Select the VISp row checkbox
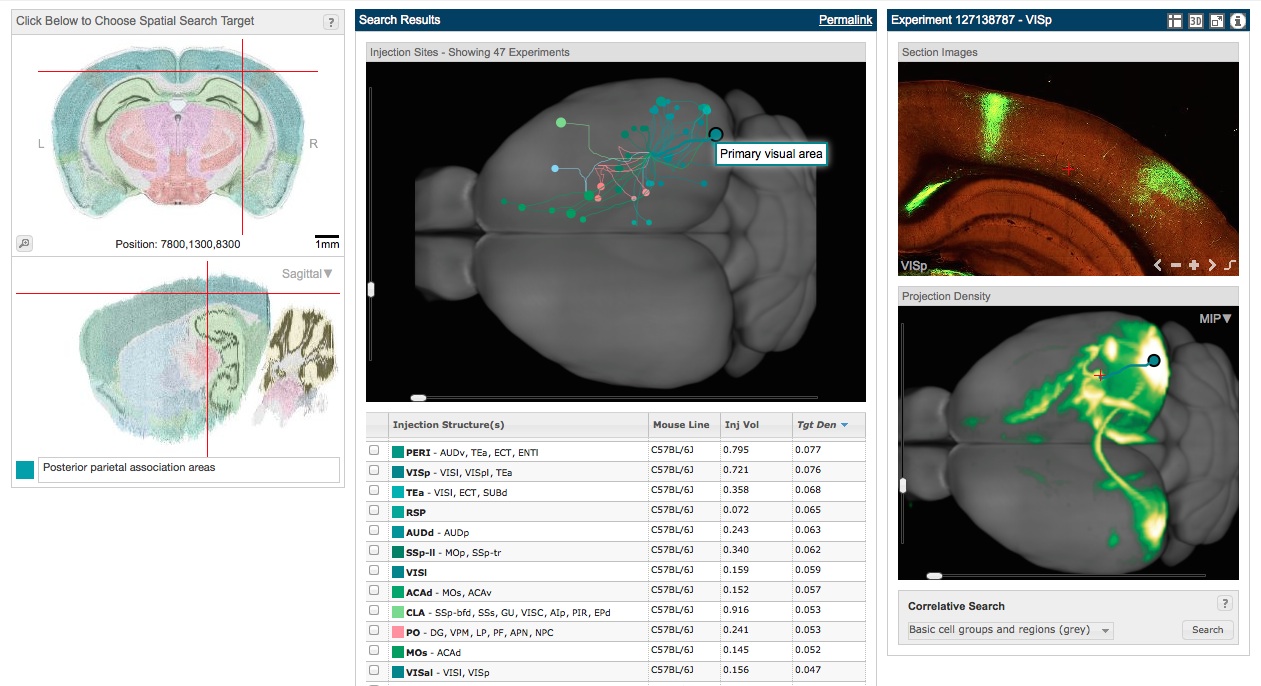Image resolution: width=1261 pixels, height=686 pixels. tap(374, 471)
